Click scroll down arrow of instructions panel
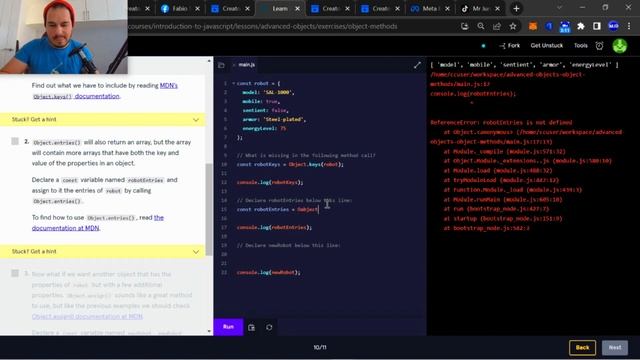640x360 pixels. coord(209,331)
